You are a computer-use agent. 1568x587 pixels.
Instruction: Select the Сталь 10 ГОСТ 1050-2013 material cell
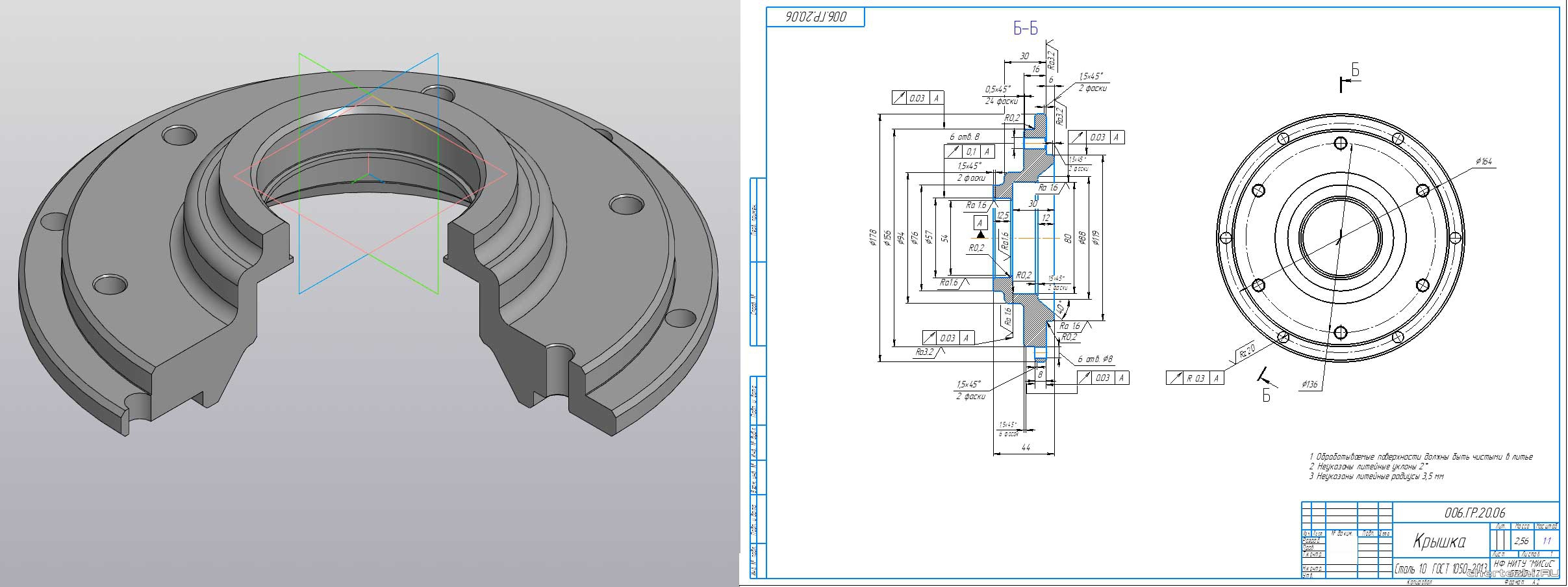click(1439, 570)
